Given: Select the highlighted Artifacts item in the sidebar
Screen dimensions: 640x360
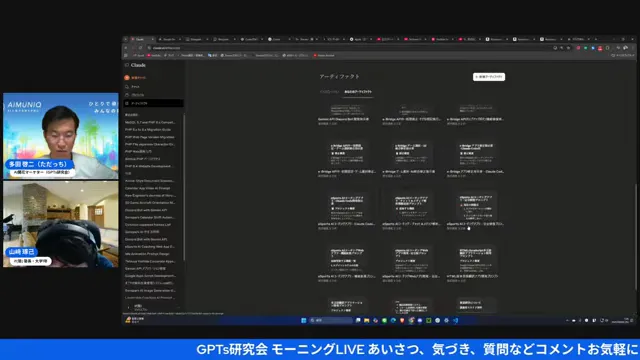Looking at the screenshot, I should (153, 103).
